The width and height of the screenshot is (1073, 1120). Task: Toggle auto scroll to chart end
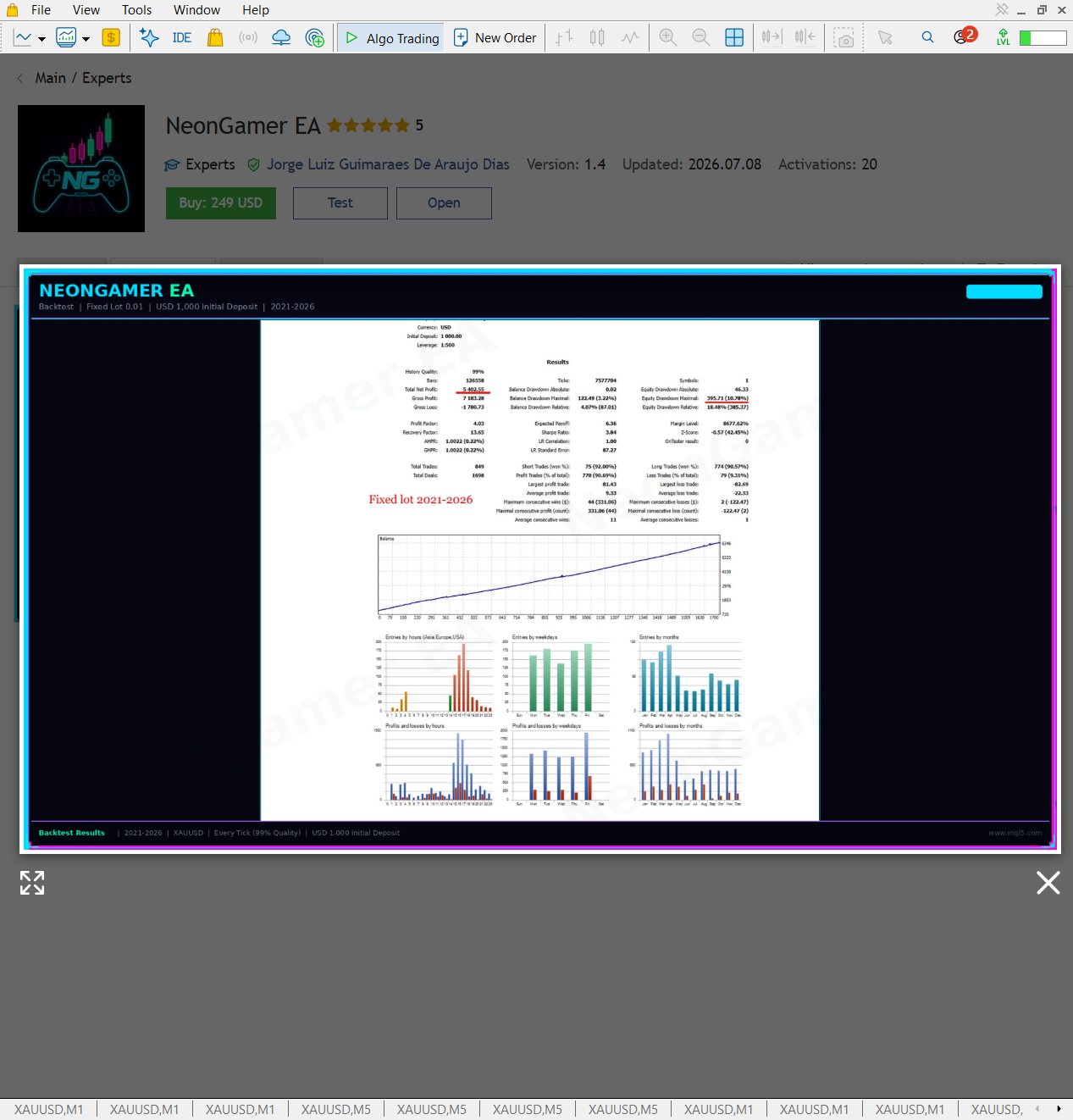(x=772, y=37)
